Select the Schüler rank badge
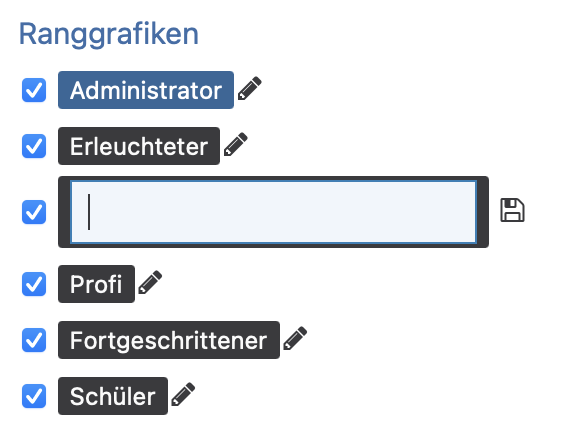The image size is (588, 436). pyautogui.click(x=113, y=396)
